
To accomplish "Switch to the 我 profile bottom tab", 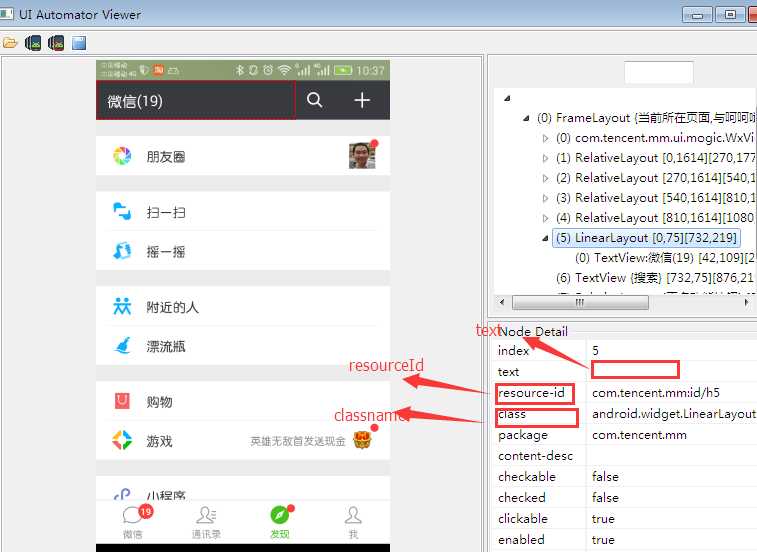I will pyautogui.click(x=353, y=522).
